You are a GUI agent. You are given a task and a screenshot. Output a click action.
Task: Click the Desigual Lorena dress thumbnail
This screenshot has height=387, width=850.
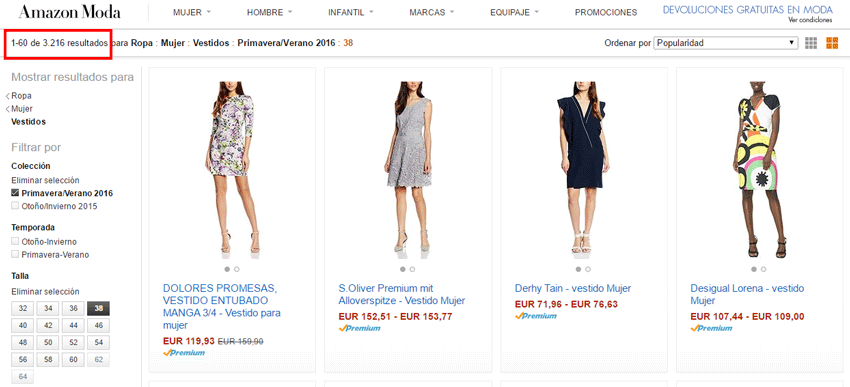coord(760,169)
